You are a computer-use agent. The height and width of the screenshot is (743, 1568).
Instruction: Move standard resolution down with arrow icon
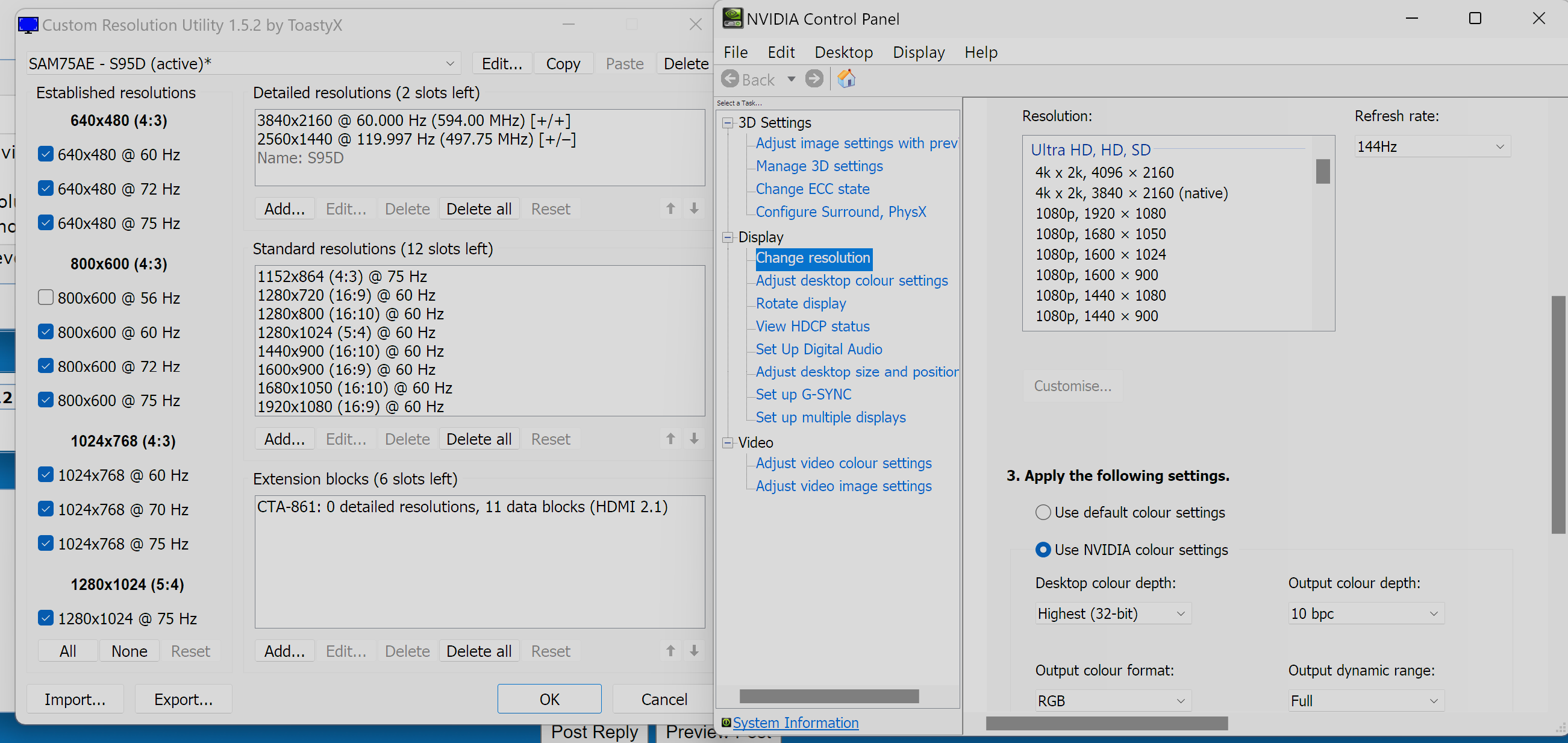click(694, 439)
